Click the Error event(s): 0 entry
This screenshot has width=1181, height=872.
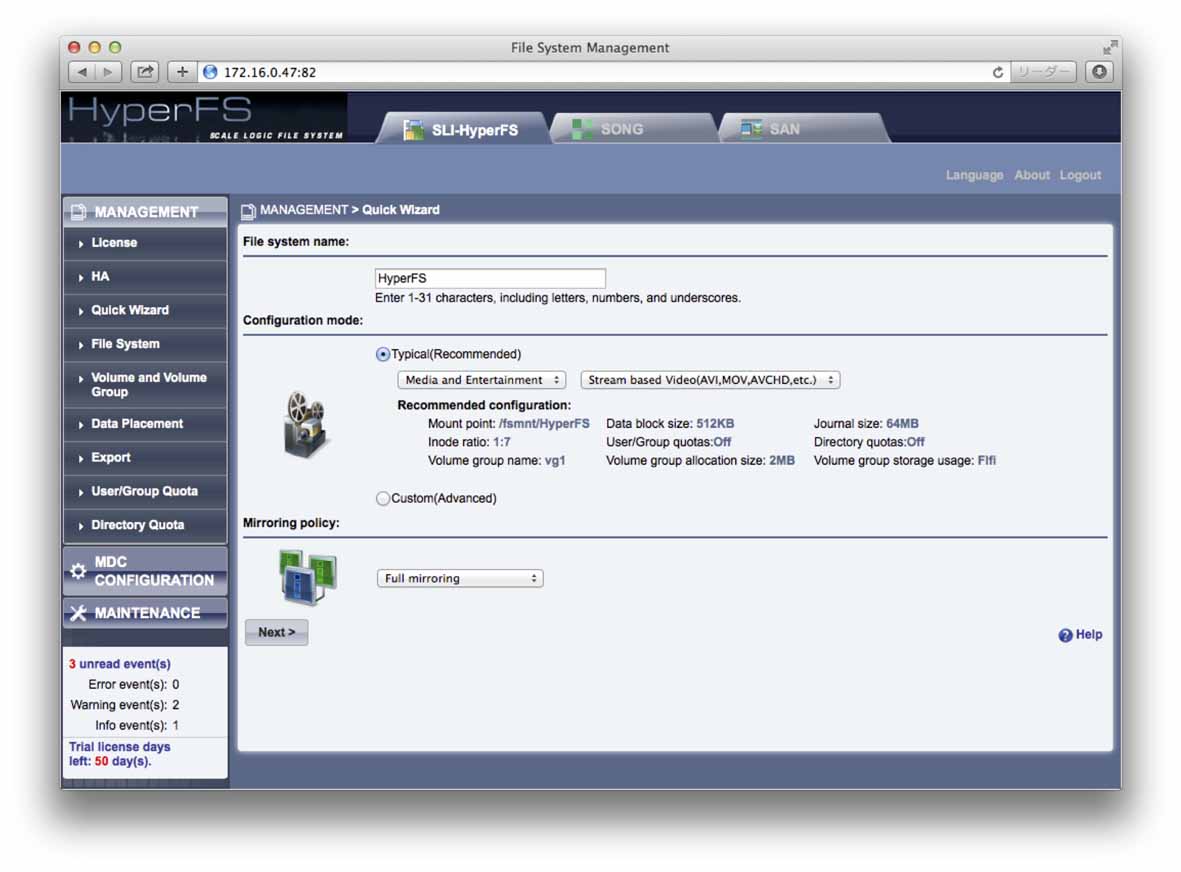point(133,684)
